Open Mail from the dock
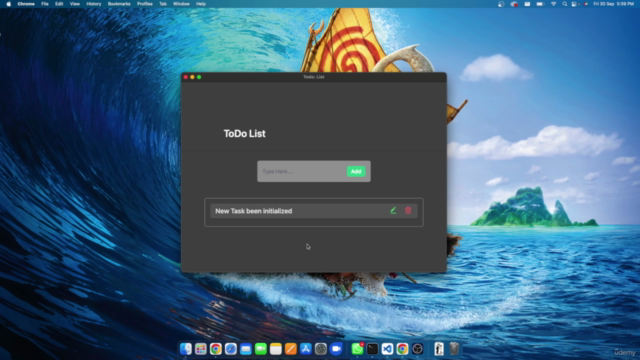Viewport: 640px width, 360px height. coord(246,349)
